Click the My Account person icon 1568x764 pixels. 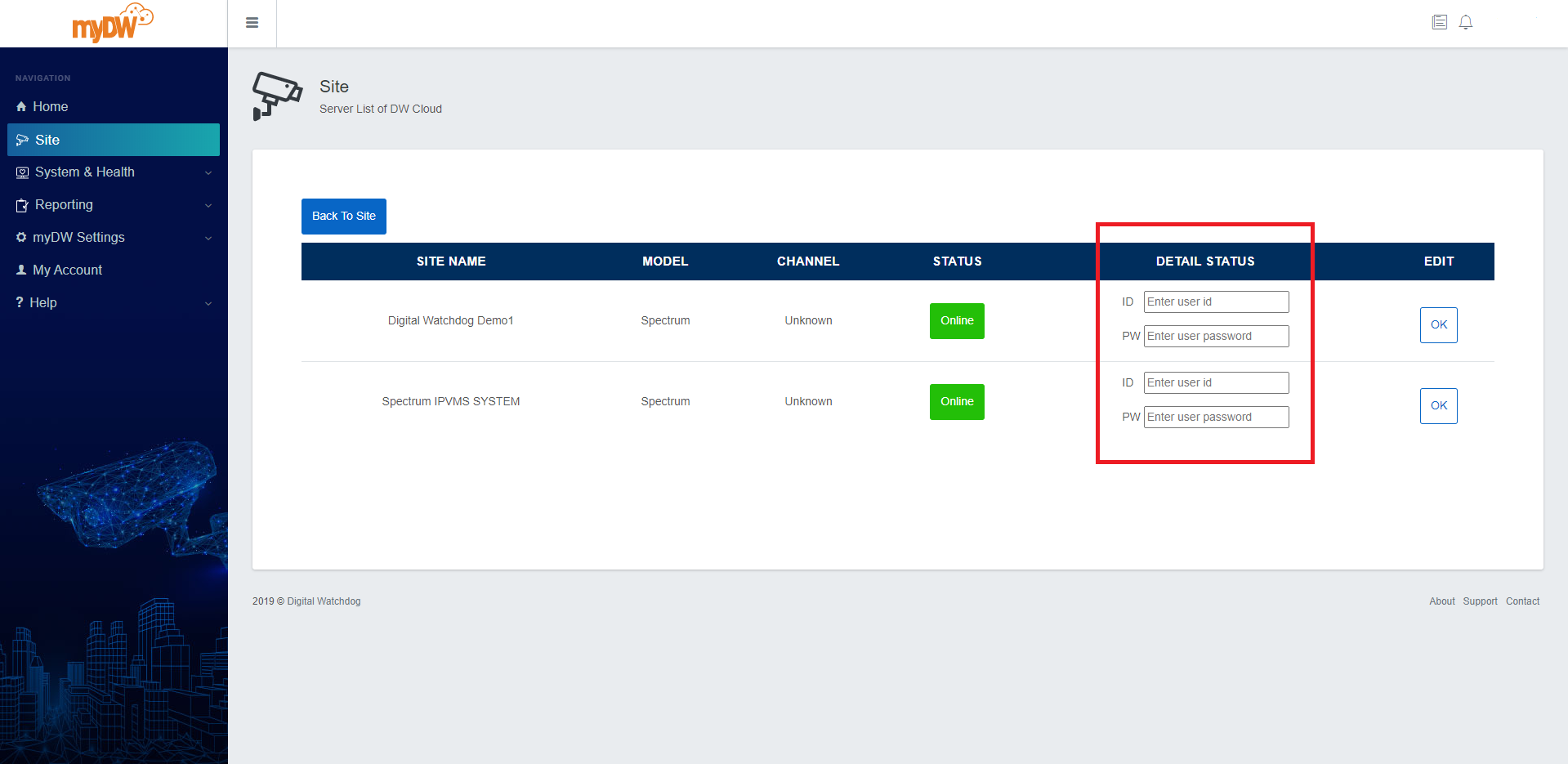(21, 270)
